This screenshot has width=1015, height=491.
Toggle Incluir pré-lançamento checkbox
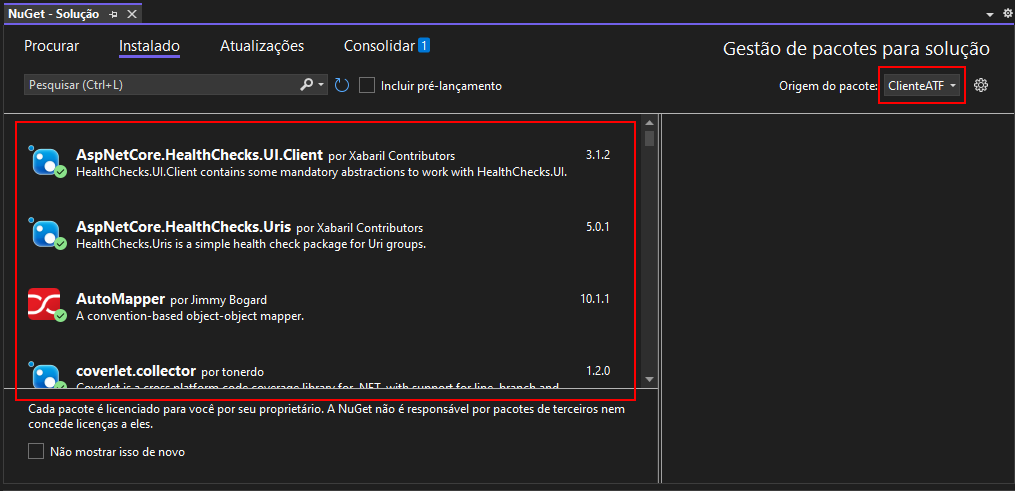point(367,85)
